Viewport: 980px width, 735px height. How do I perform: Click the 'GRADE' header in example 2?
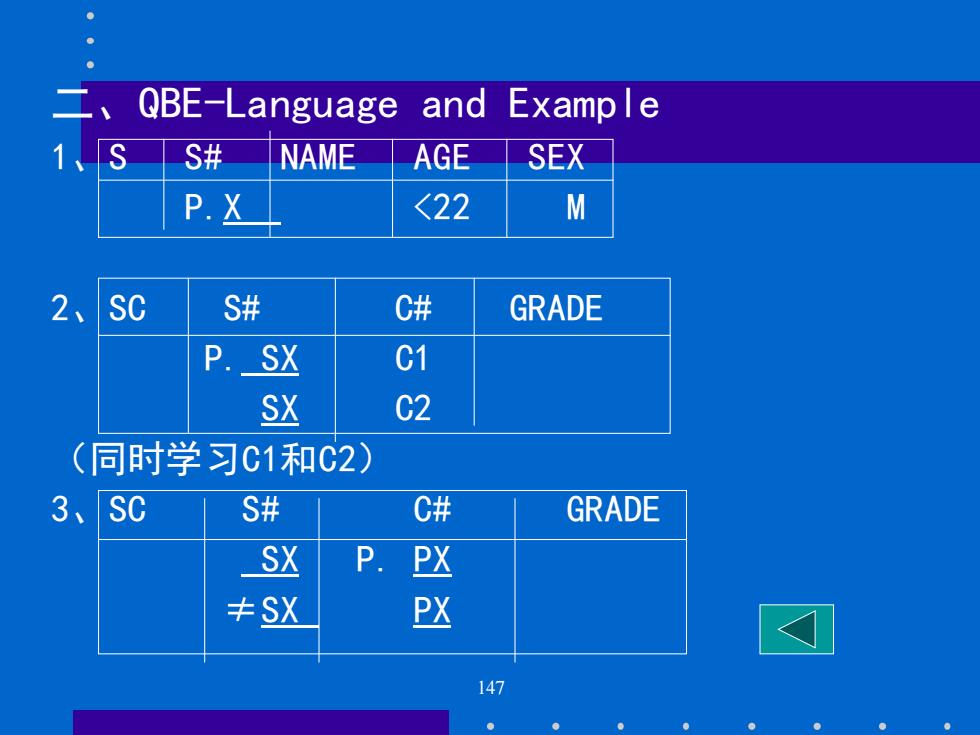pyautogui.click(x=556, y=308)
